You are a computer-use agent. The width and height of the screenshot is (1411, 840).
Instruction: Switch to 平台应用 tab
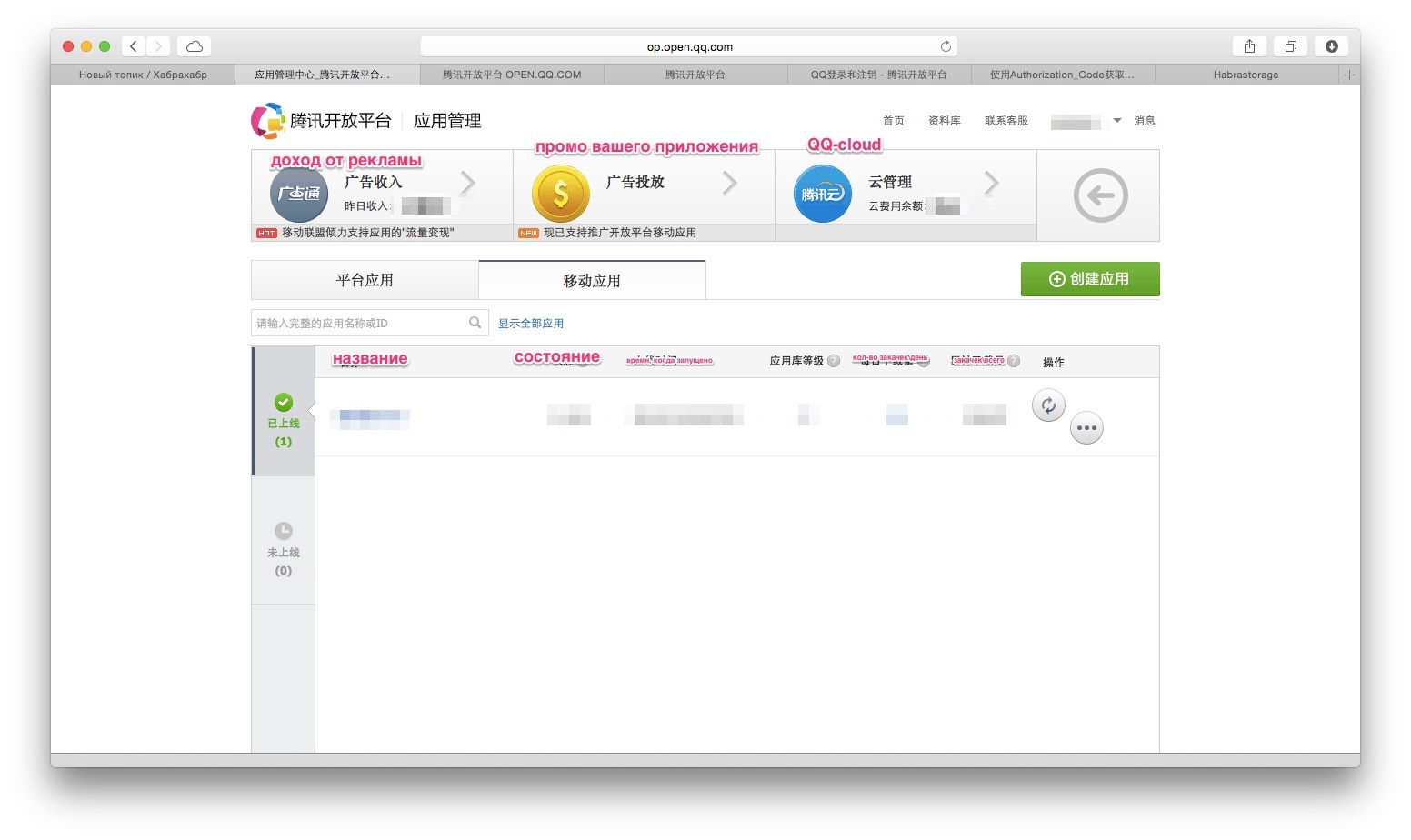click(x=365, y=280)
